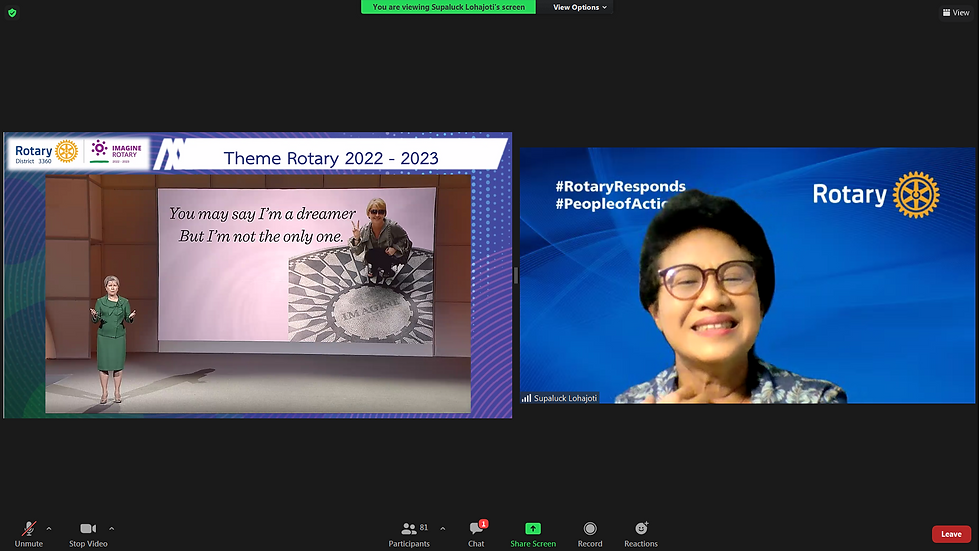Open video options arrow beside Stop Video
Screen dimensions: 980x551
pyautogui.click(x=111, y=529)
